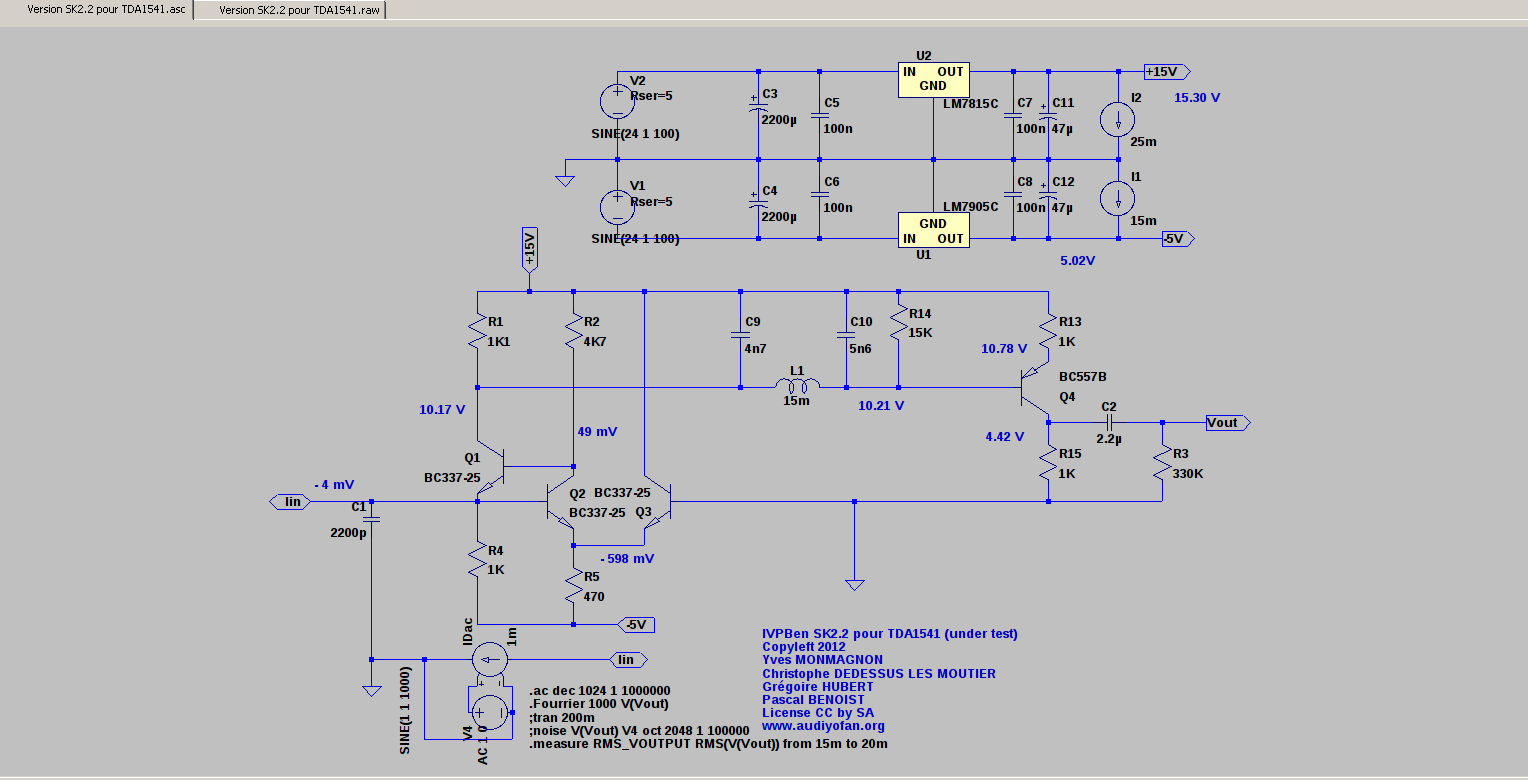The width and height of the screenshot is (1528, 780).
Task: Click the vertical +15V rail label flag
Action: click(529, 250)
